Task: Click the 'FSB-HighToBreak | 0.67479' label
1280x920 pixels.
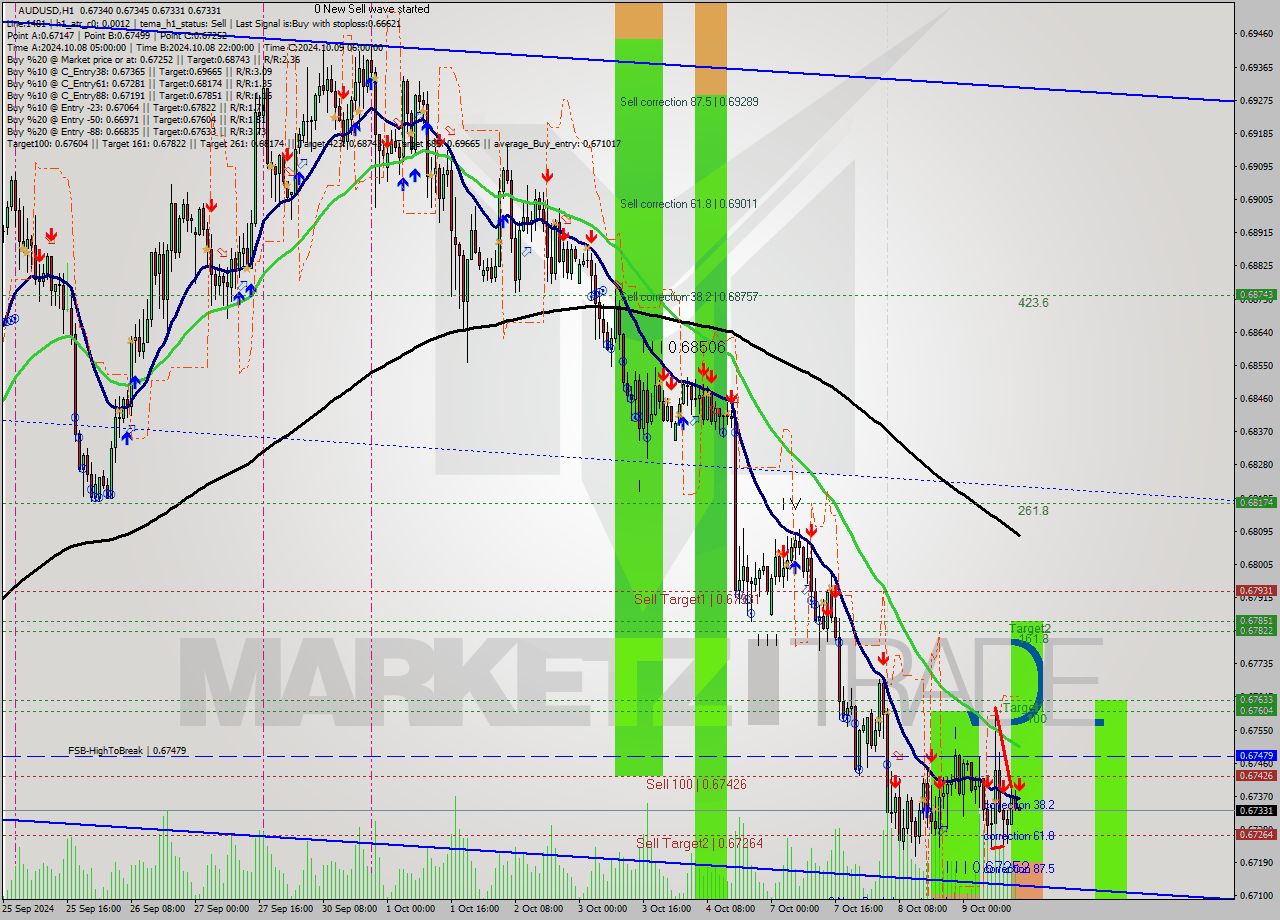Action: [x=127, y=750]
